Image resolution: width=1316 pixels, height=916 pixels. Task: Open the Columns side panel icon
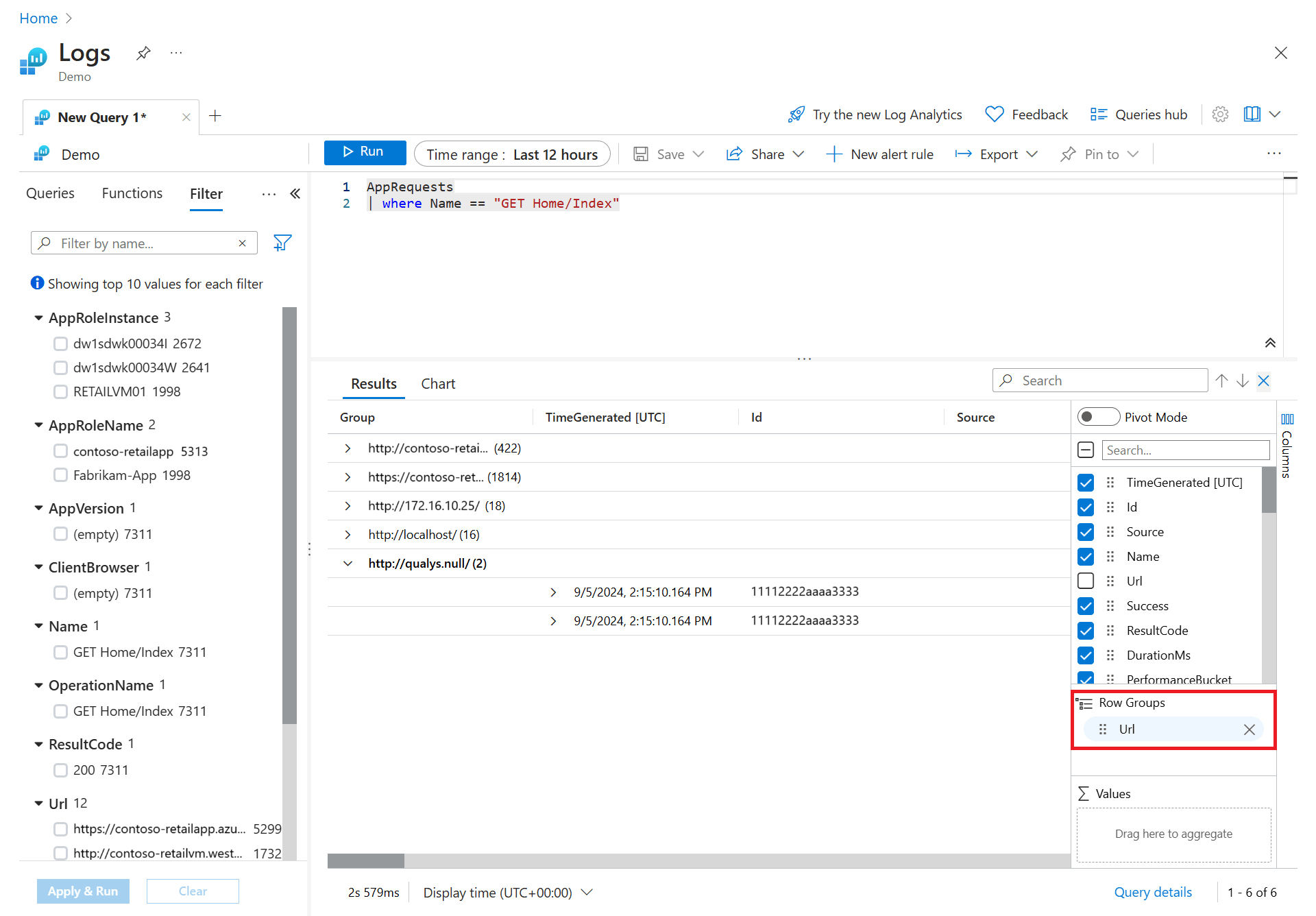[1287, 419]
